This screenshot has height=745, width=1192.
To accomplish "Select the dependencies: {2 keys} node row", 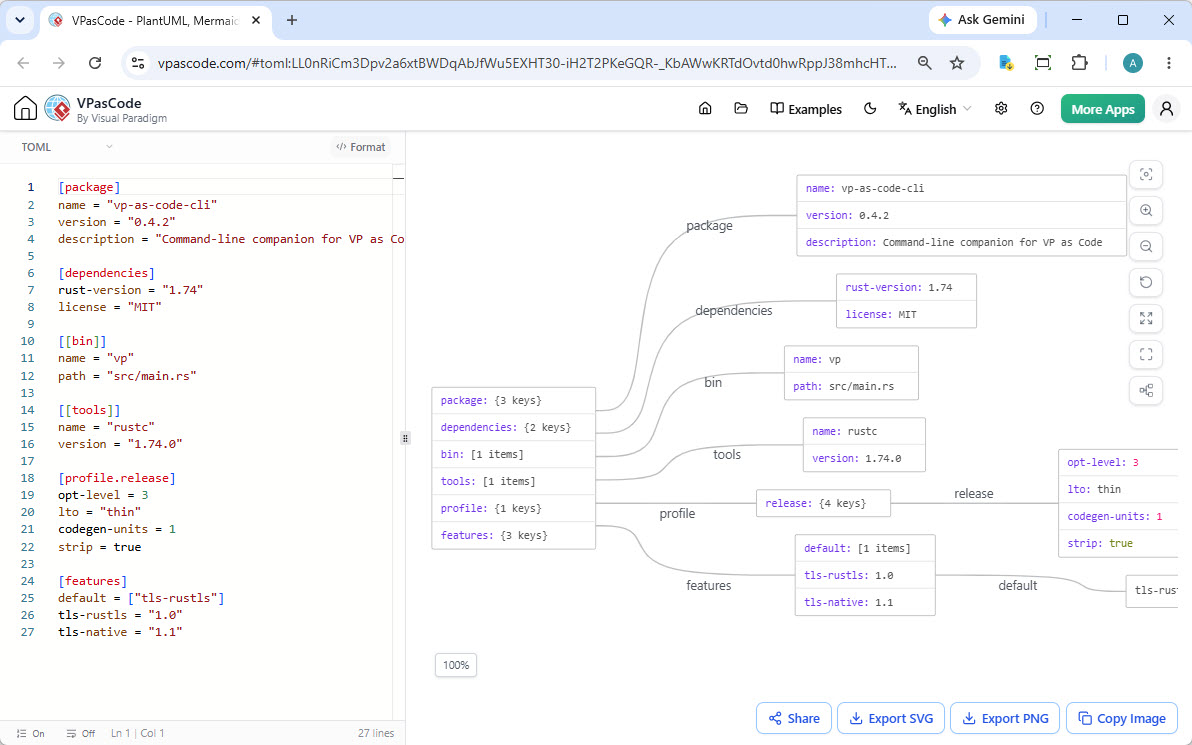I will pos(513,427).
